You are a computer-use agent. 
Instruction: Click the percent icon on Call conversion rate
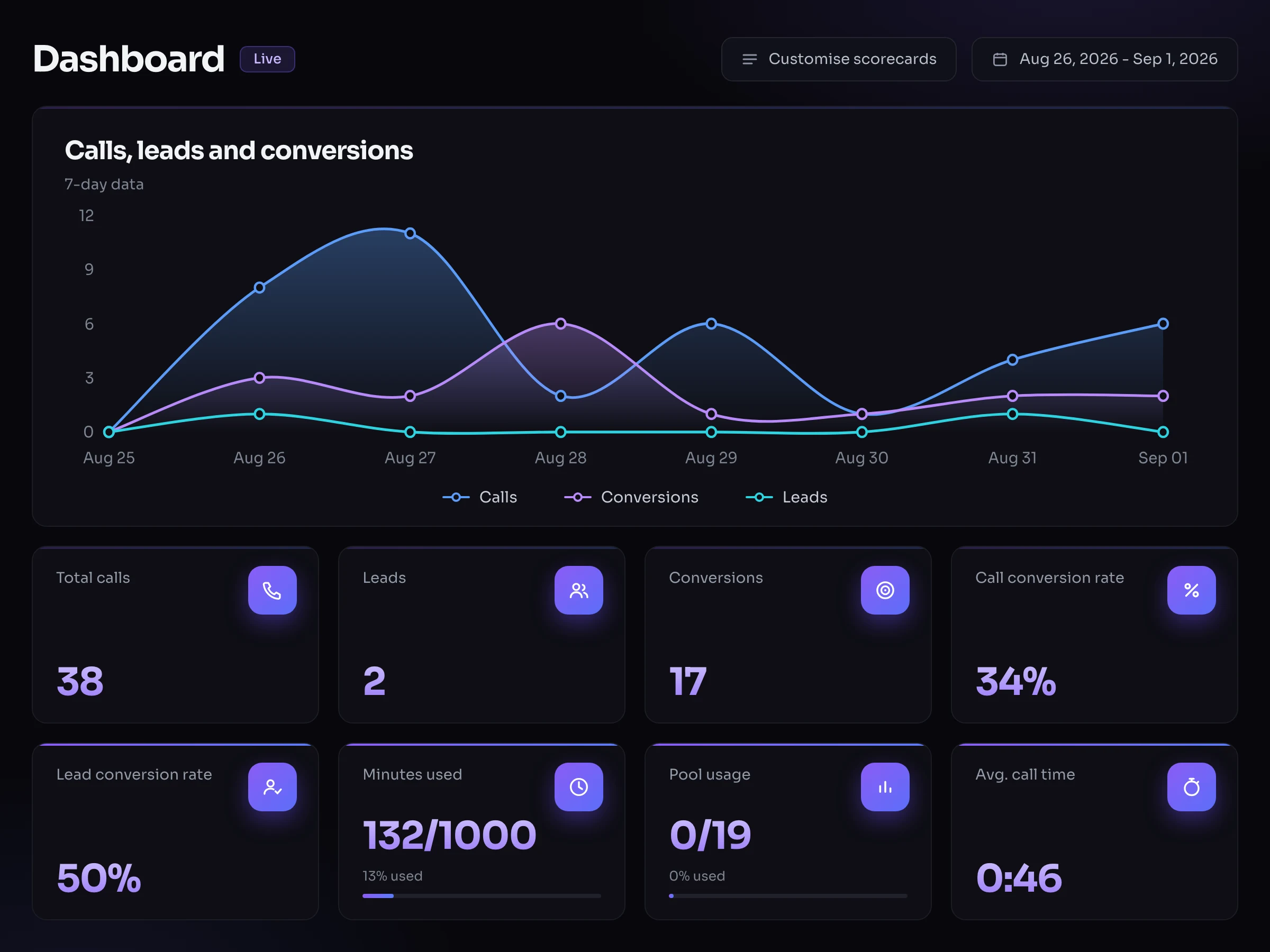[x=1191, y=590]
